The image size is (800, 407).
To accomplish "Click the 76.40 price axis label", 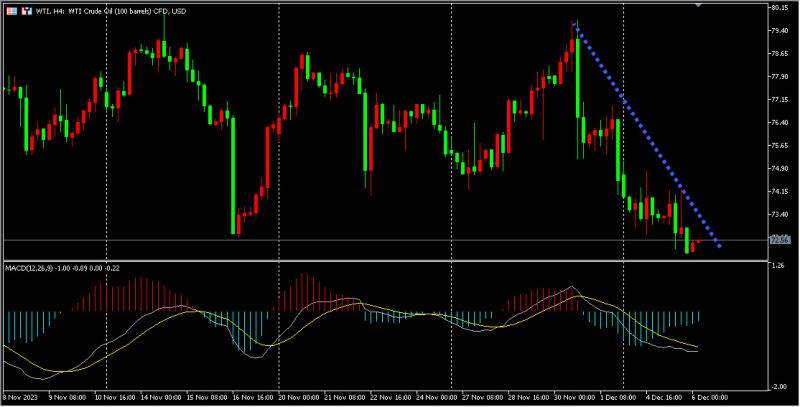I will tap(780, 122).
